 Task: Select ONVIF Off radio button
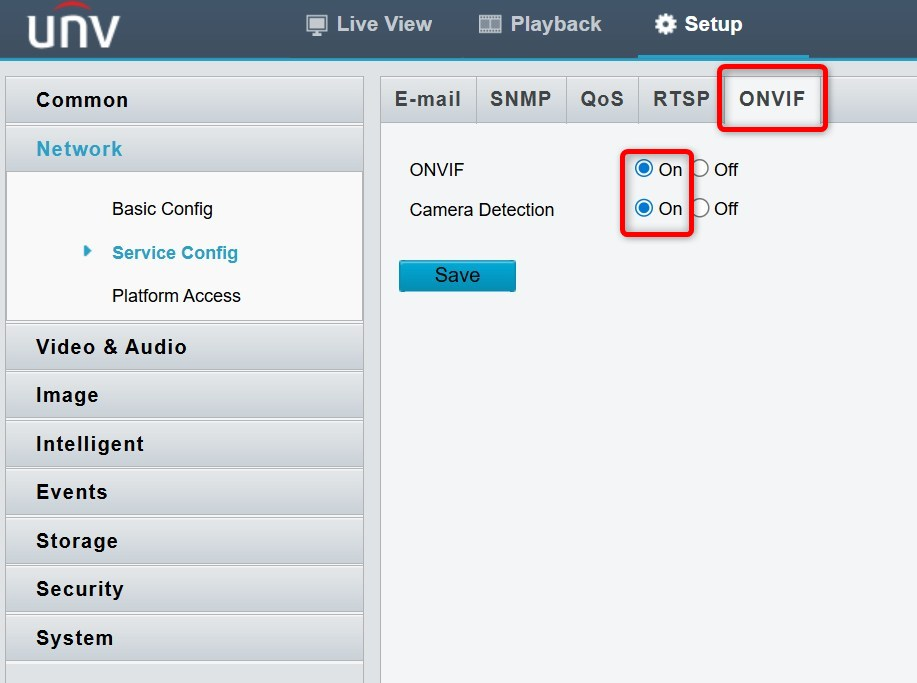click(701, 168)
